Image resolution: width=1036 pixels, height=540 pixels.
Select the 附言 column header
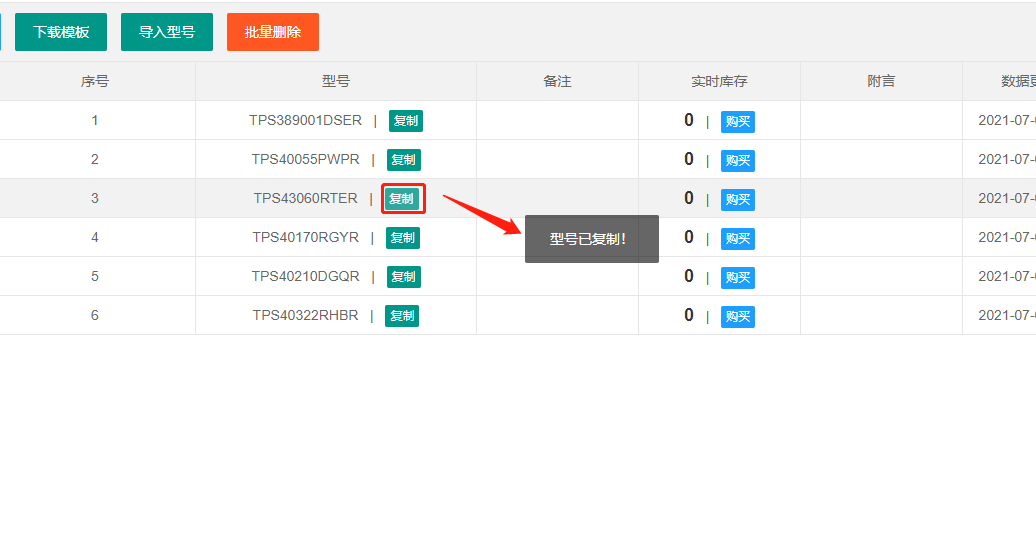[881, 81]
